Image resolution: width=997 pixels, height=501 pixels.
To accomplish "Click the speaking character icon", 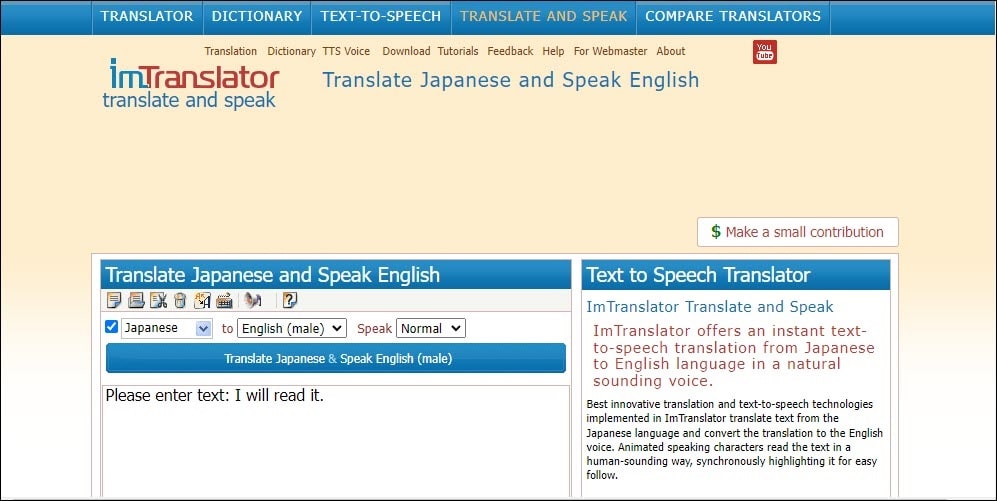I will pos(253,300).
